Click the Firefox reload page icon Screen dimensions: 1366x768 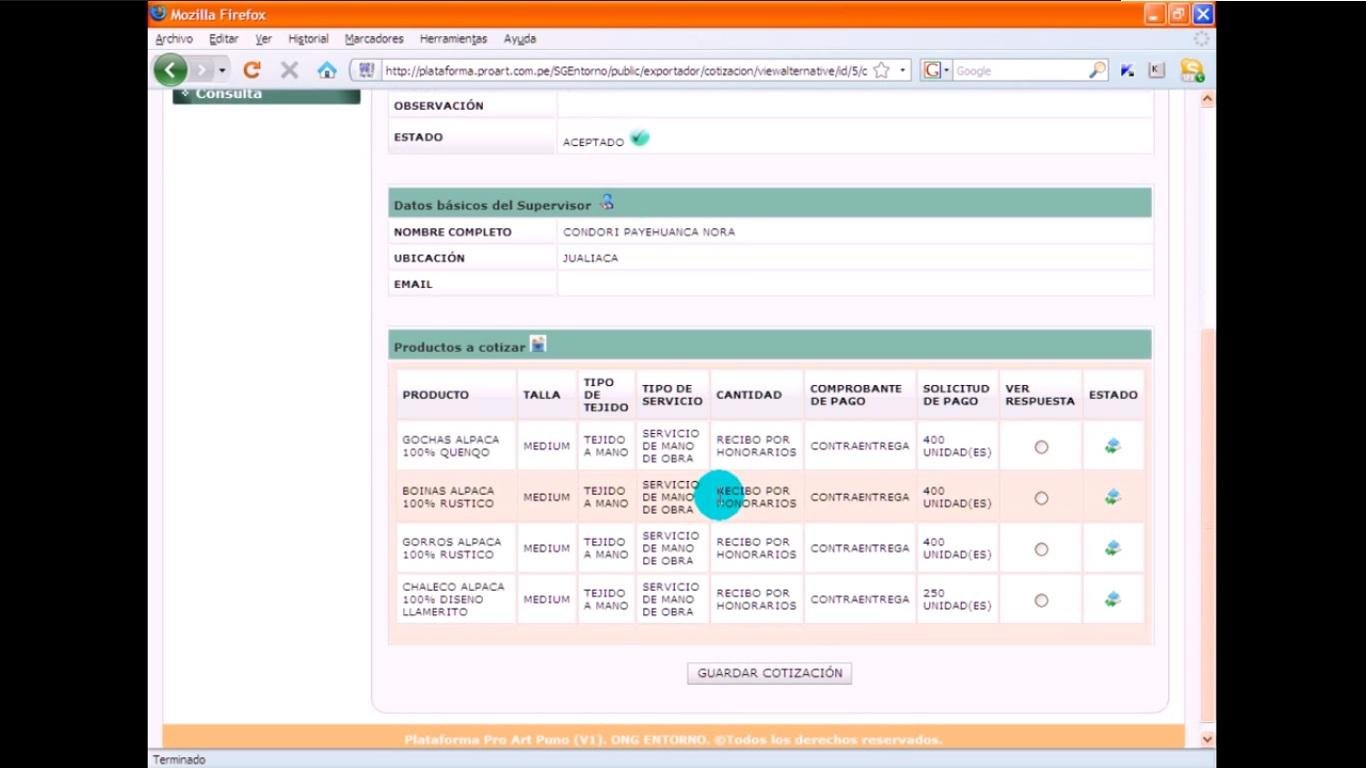[251, 69]
